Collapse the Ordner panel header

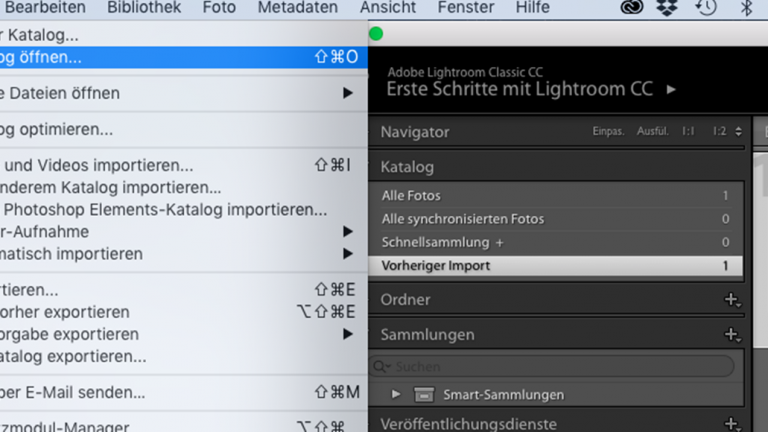pos(406,300)
